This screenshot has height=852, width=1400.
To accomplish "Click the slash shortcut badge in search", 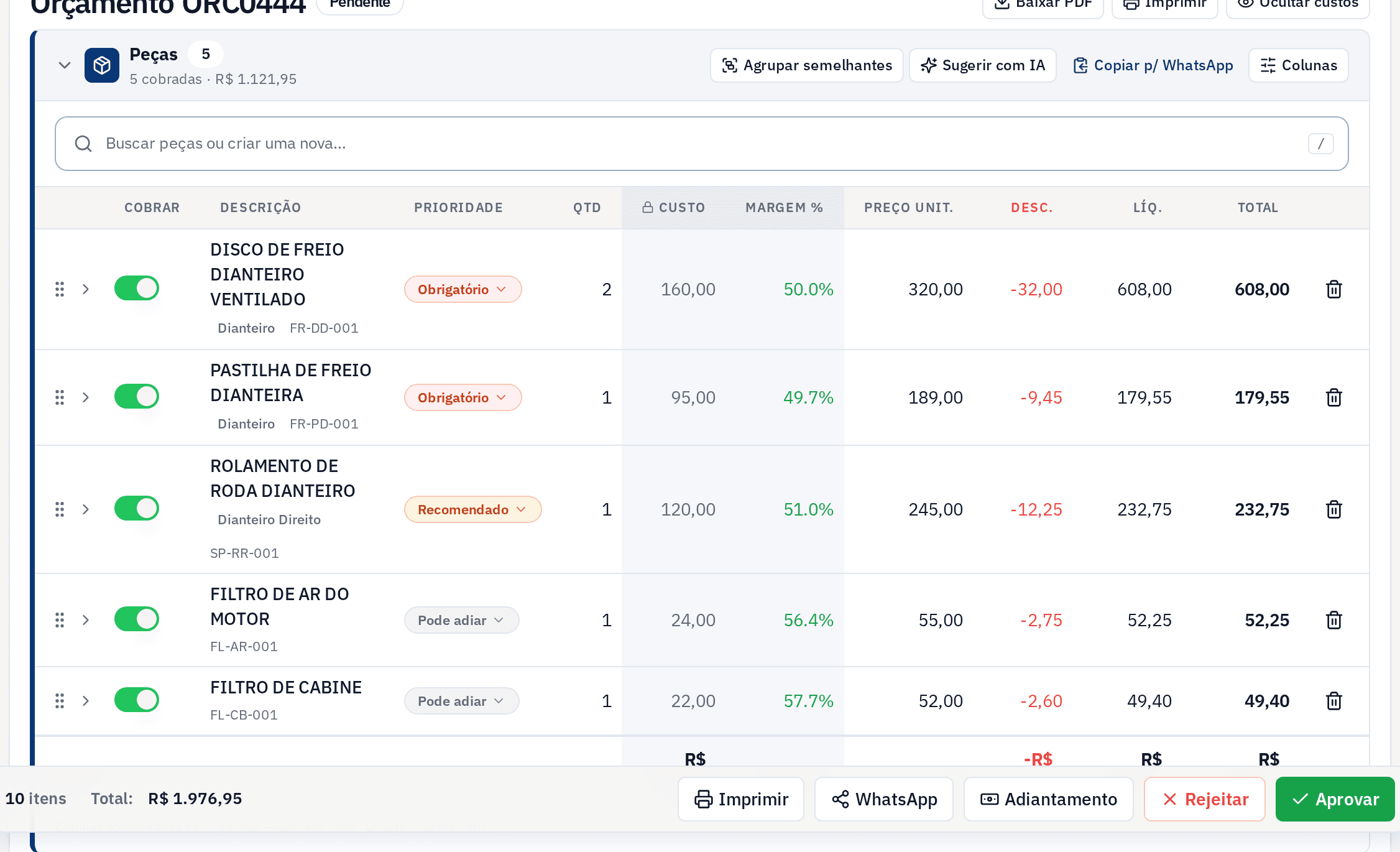I will tap(1320, 144).
